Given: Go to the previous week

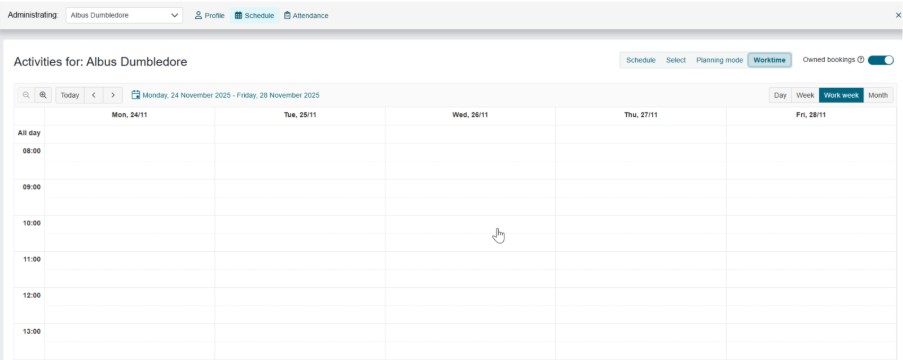Looking at the screenshot, I should [94, 95].
